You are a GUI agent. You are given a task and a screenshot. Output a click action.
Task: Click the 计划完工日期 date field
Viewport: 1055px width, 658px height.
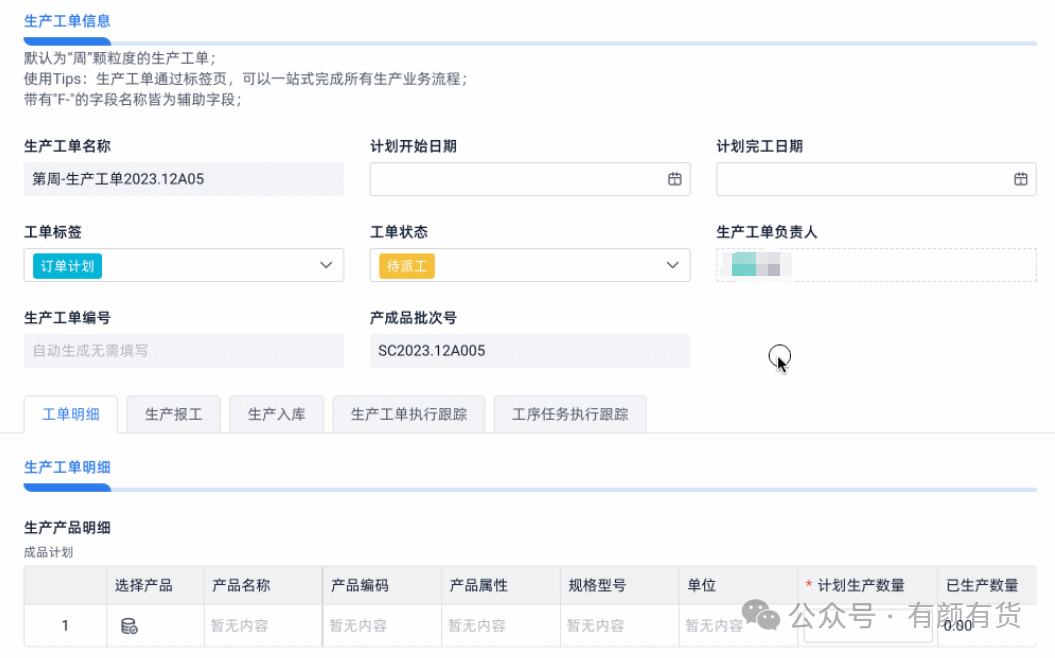860,179
